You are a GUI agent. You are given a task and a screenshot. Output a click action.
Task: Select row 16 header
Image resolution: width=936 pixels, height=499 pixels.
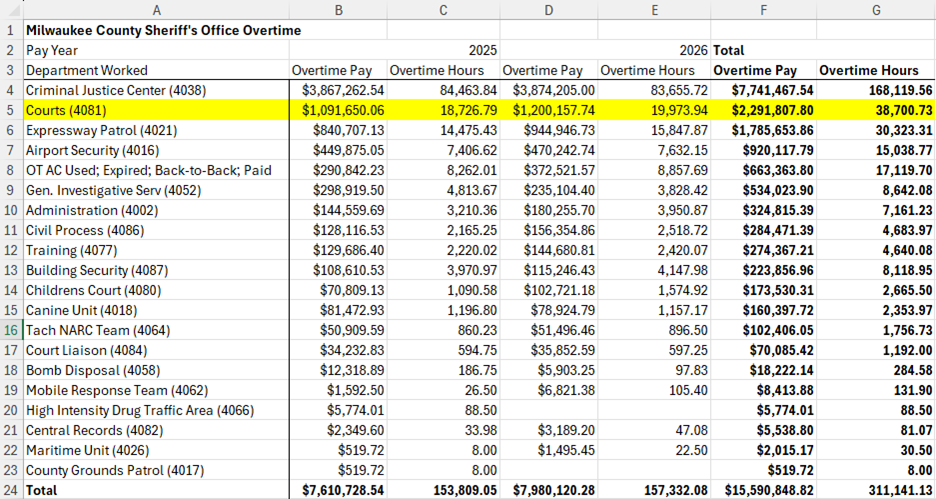click(x=11, y=330)
